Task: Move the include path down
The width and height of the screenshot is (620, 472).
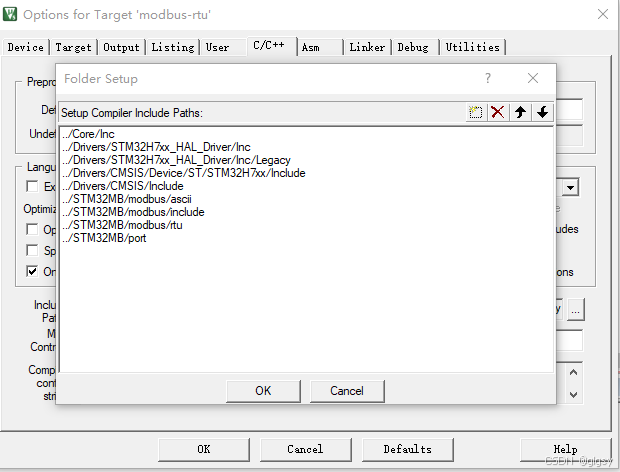Action: pyautogui.click(x=542, y=112)
